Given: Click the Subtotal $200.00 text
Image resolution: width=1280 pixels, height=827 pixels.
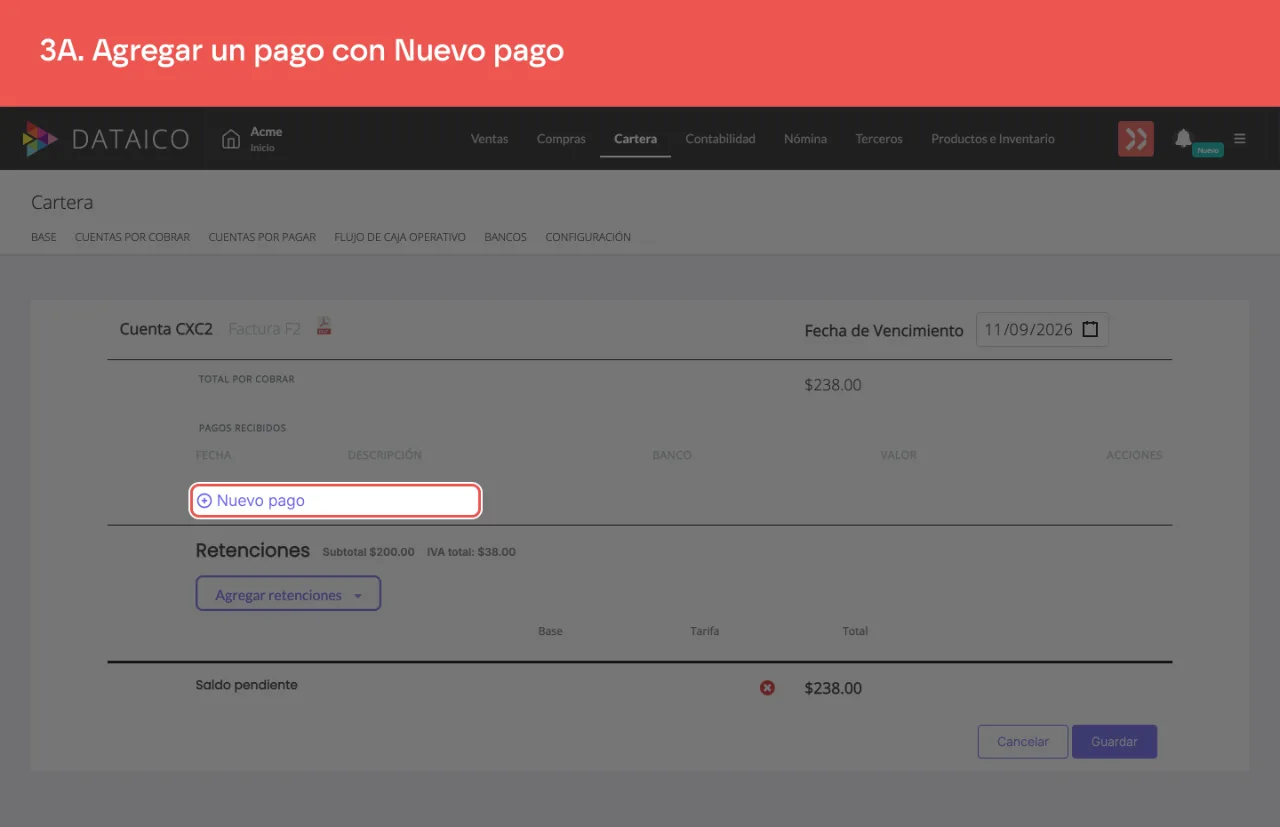Looking at the screenshot, I should click(368, 552).
